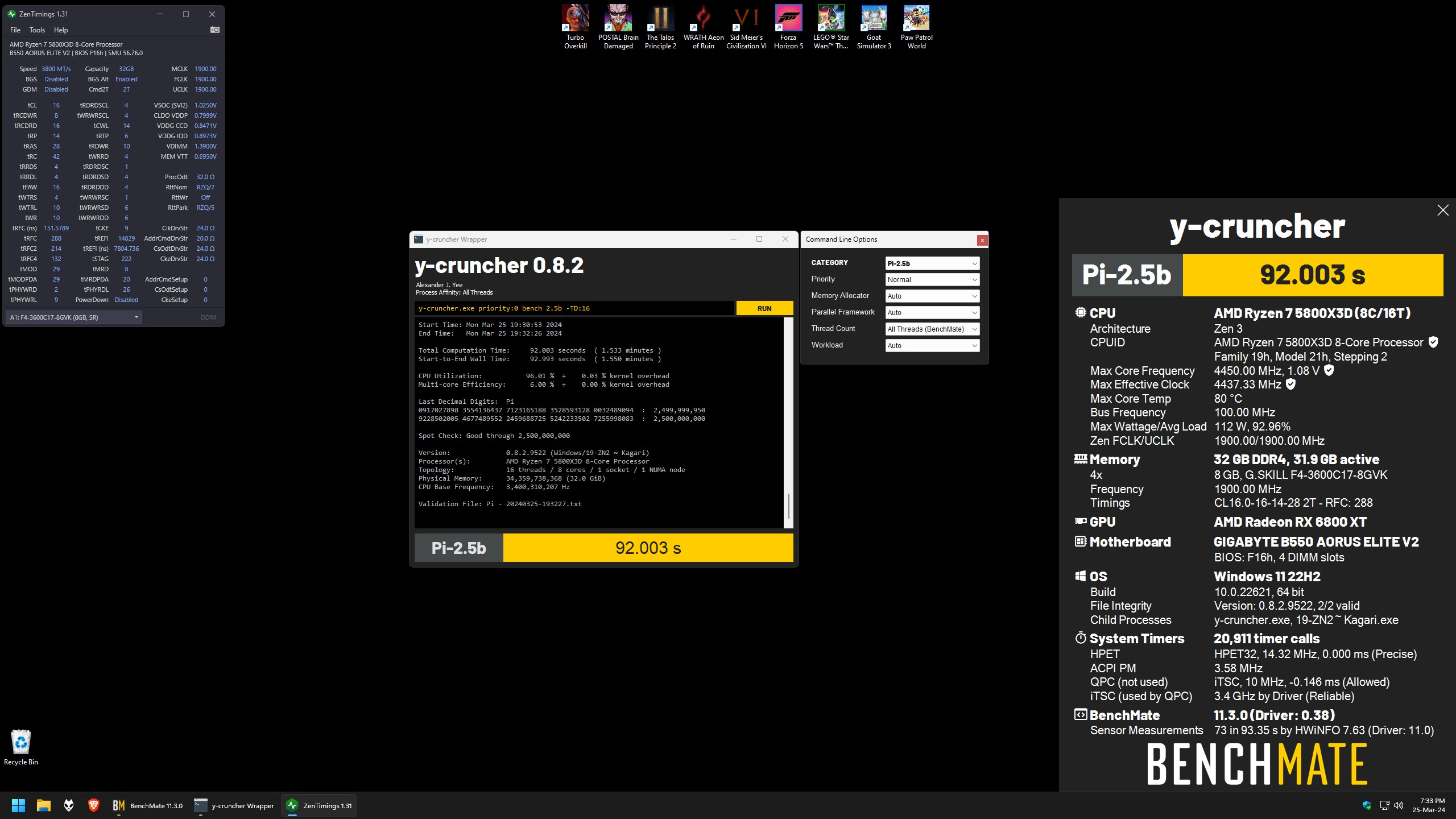Screen dimensions: 1456x819
Task: Close the BenchMate y-cruncher result panel
Action: [x=1443, y=210]
